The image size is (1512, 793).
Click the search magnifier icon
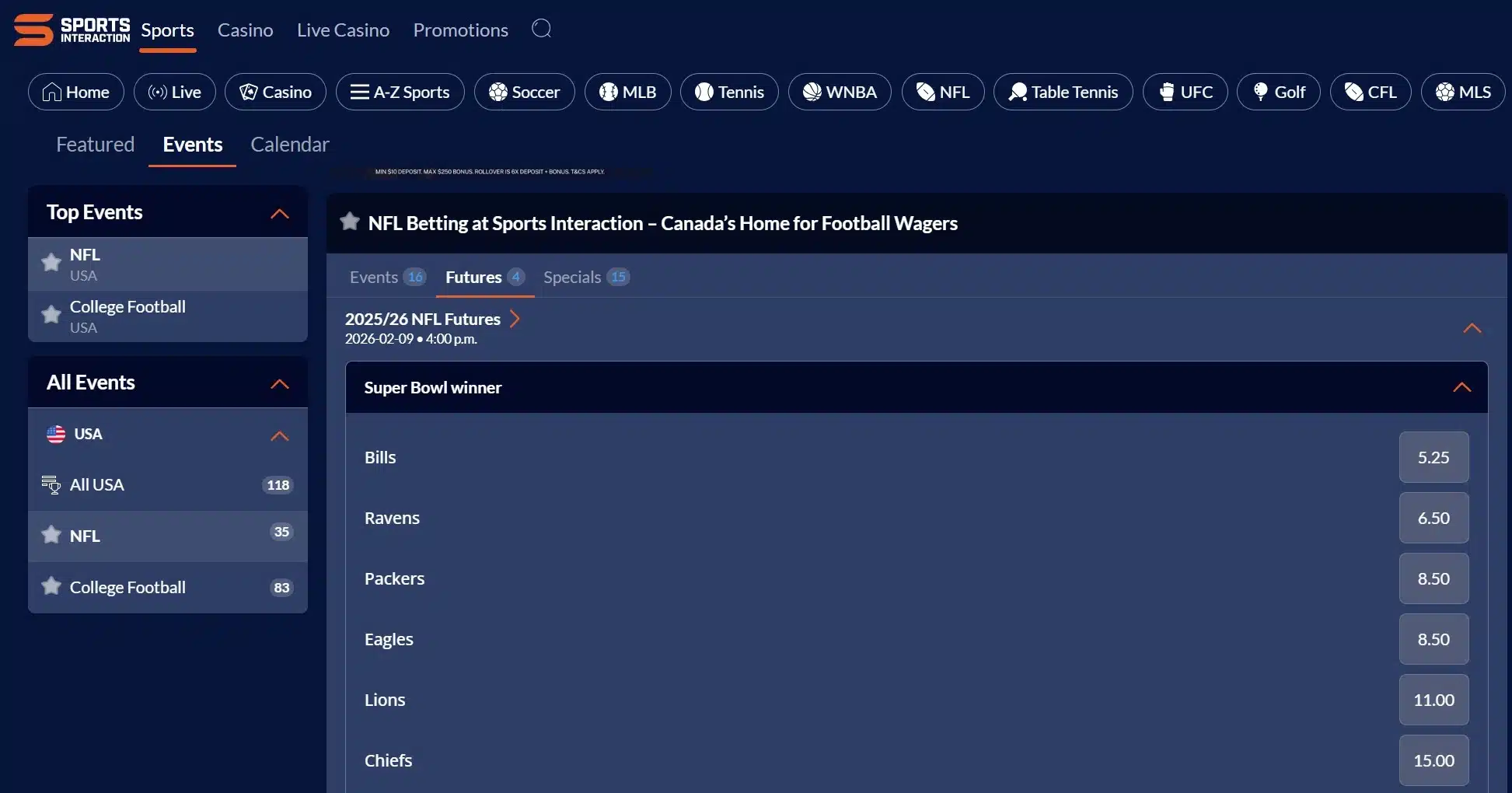[541, 29]
